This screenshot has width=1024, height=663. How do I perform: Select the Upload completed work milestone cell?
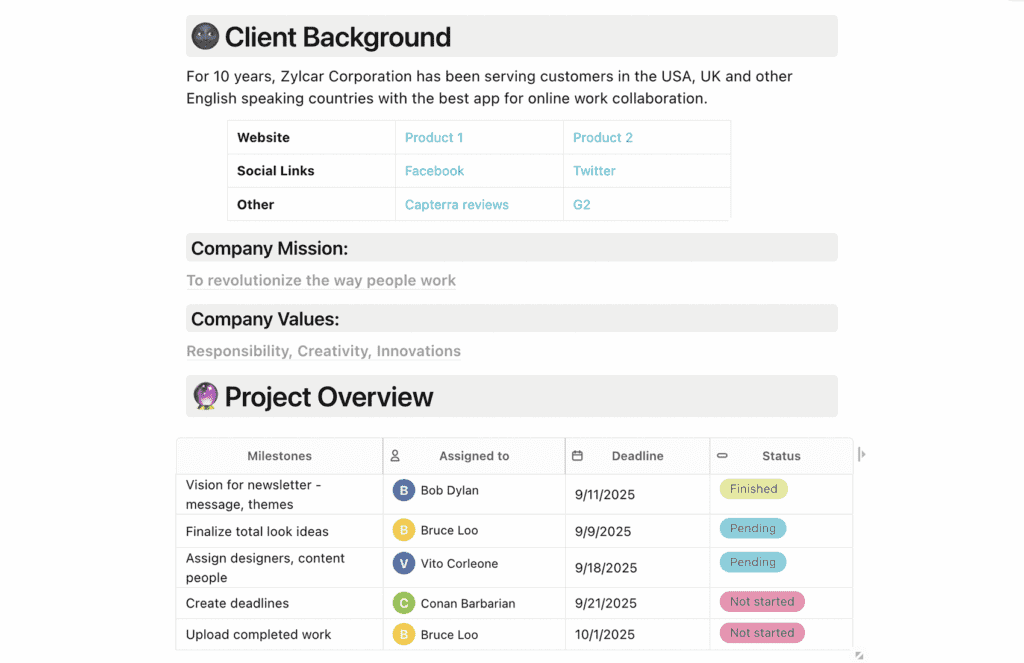[258, 635]
